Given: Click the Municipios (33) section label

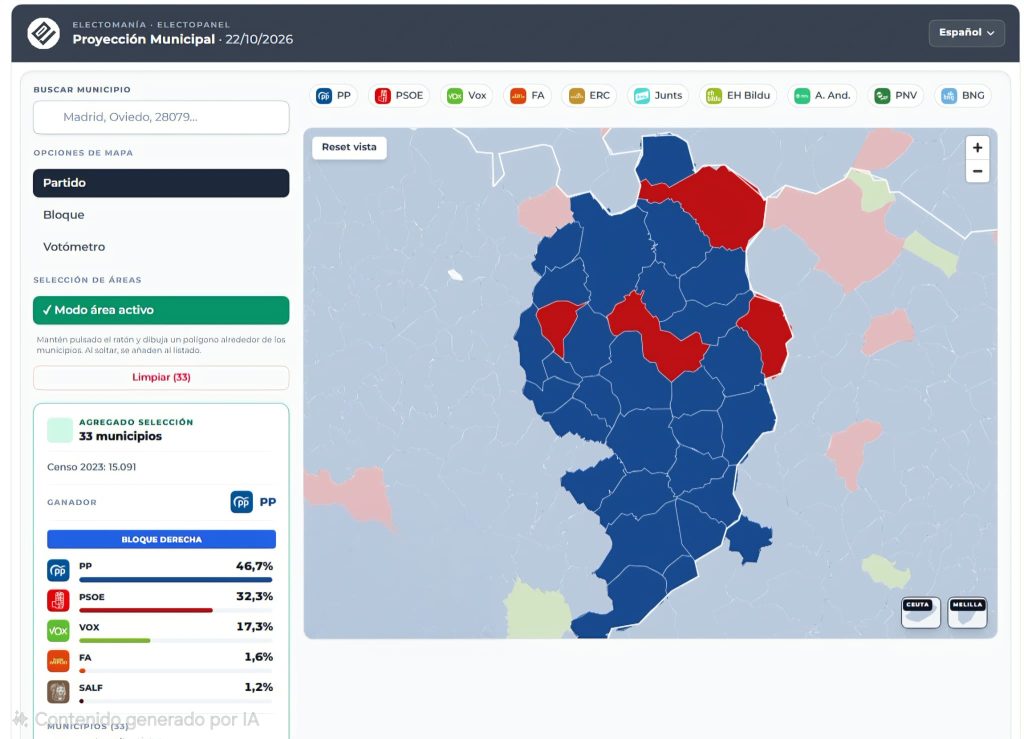Looking at the screenshot, I should coord(88,726).
